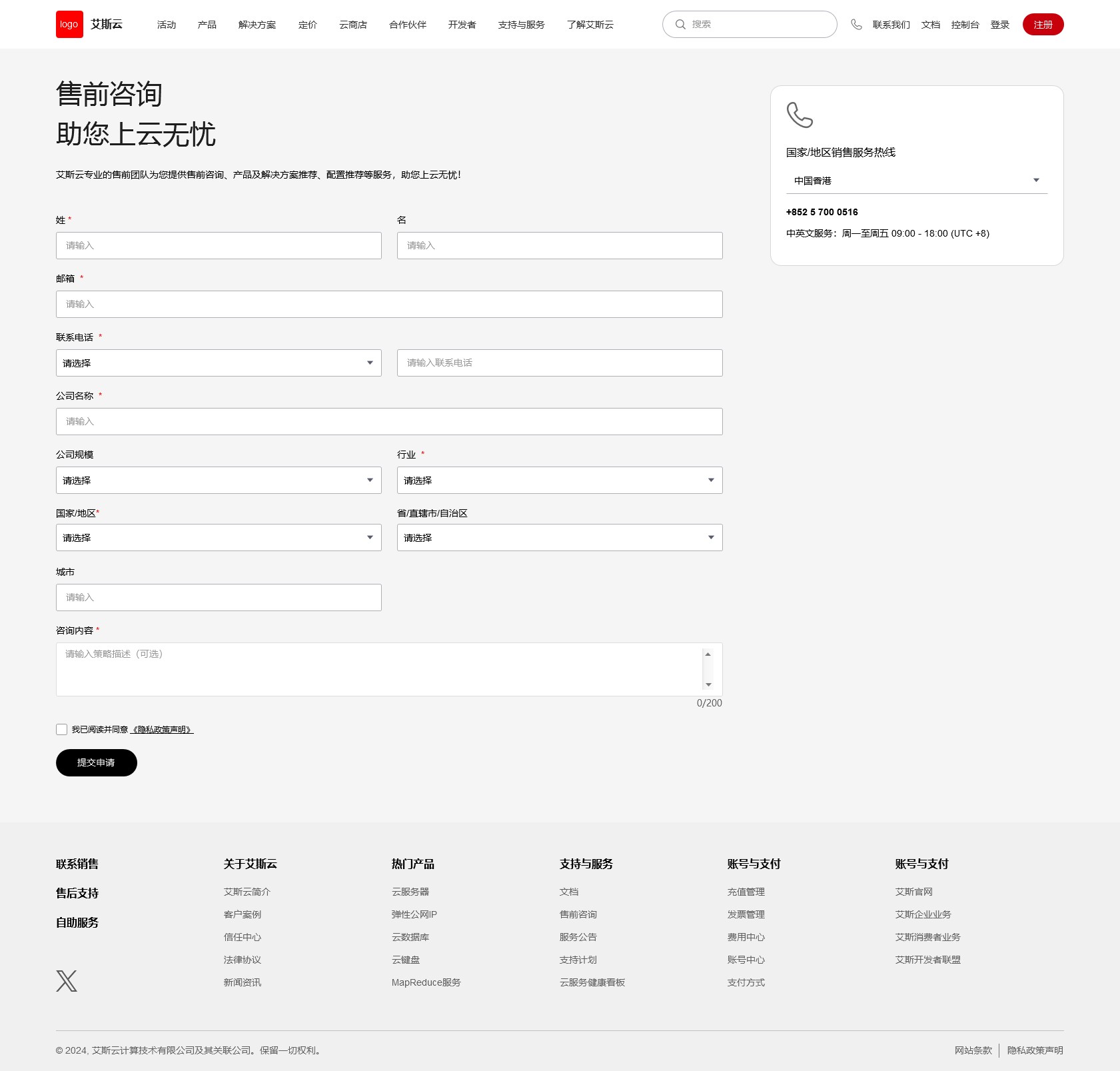
Task: Click the header 文档 link
Action: [931, 25]
